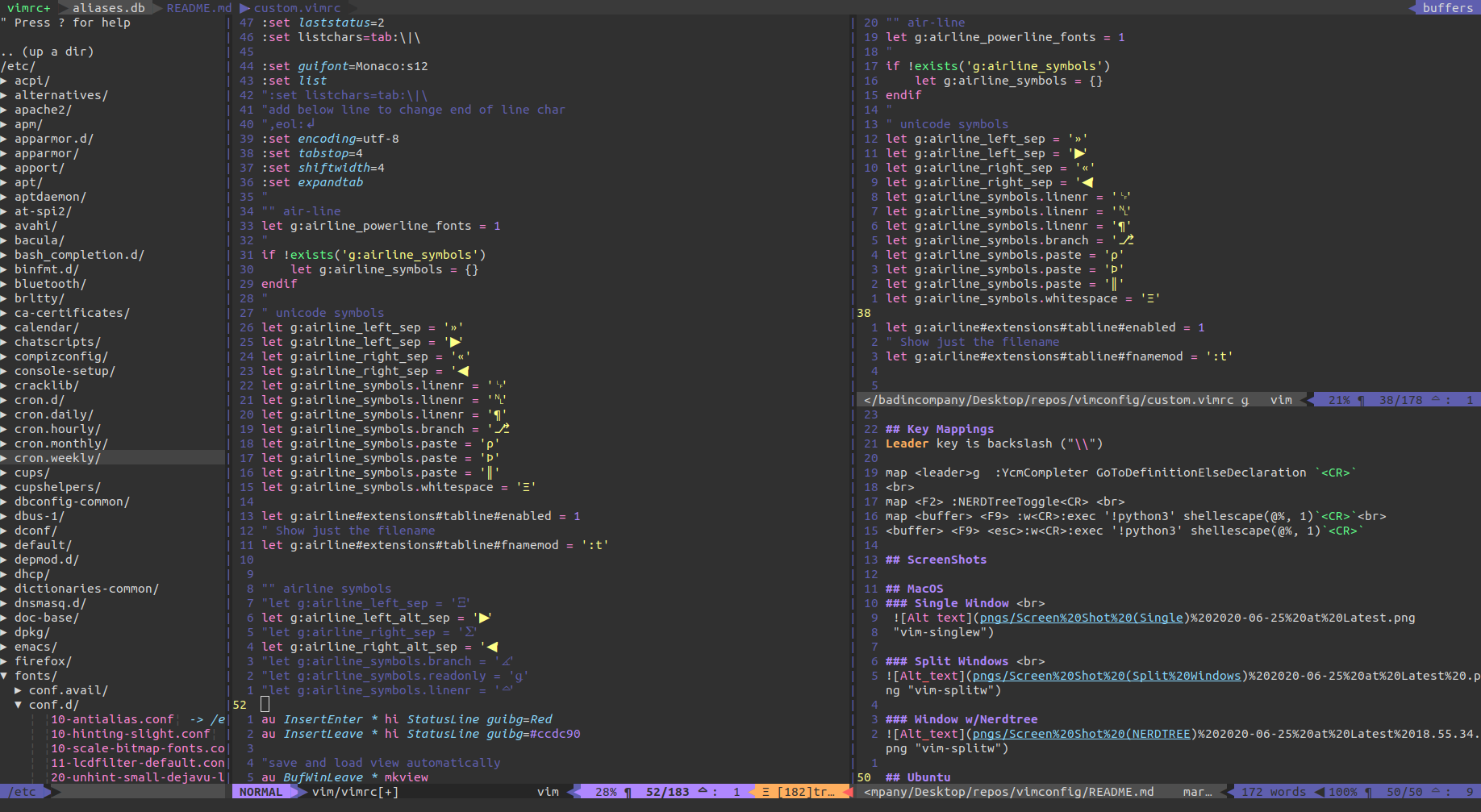Click the '### Window w/Nerdtree' heading
The height and width of the screenshot is (812, 1481).
coord(962,719)
